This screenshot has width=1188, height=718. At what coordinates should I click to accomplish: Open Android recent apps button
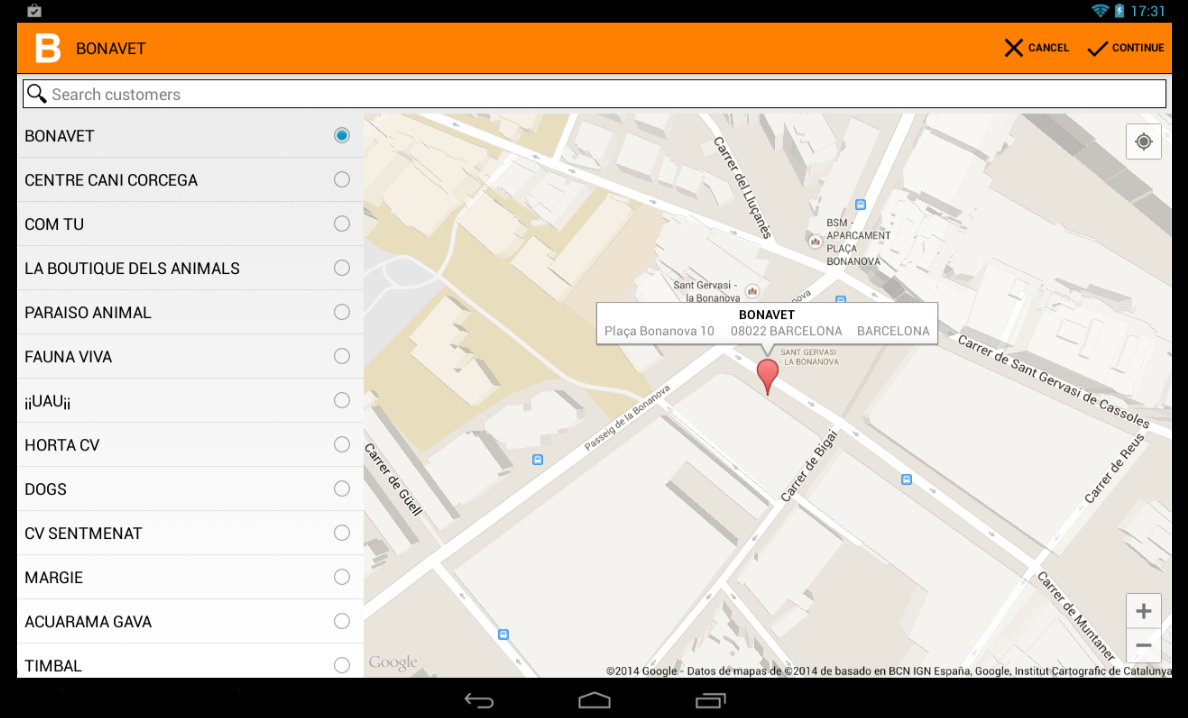(710, 701)
